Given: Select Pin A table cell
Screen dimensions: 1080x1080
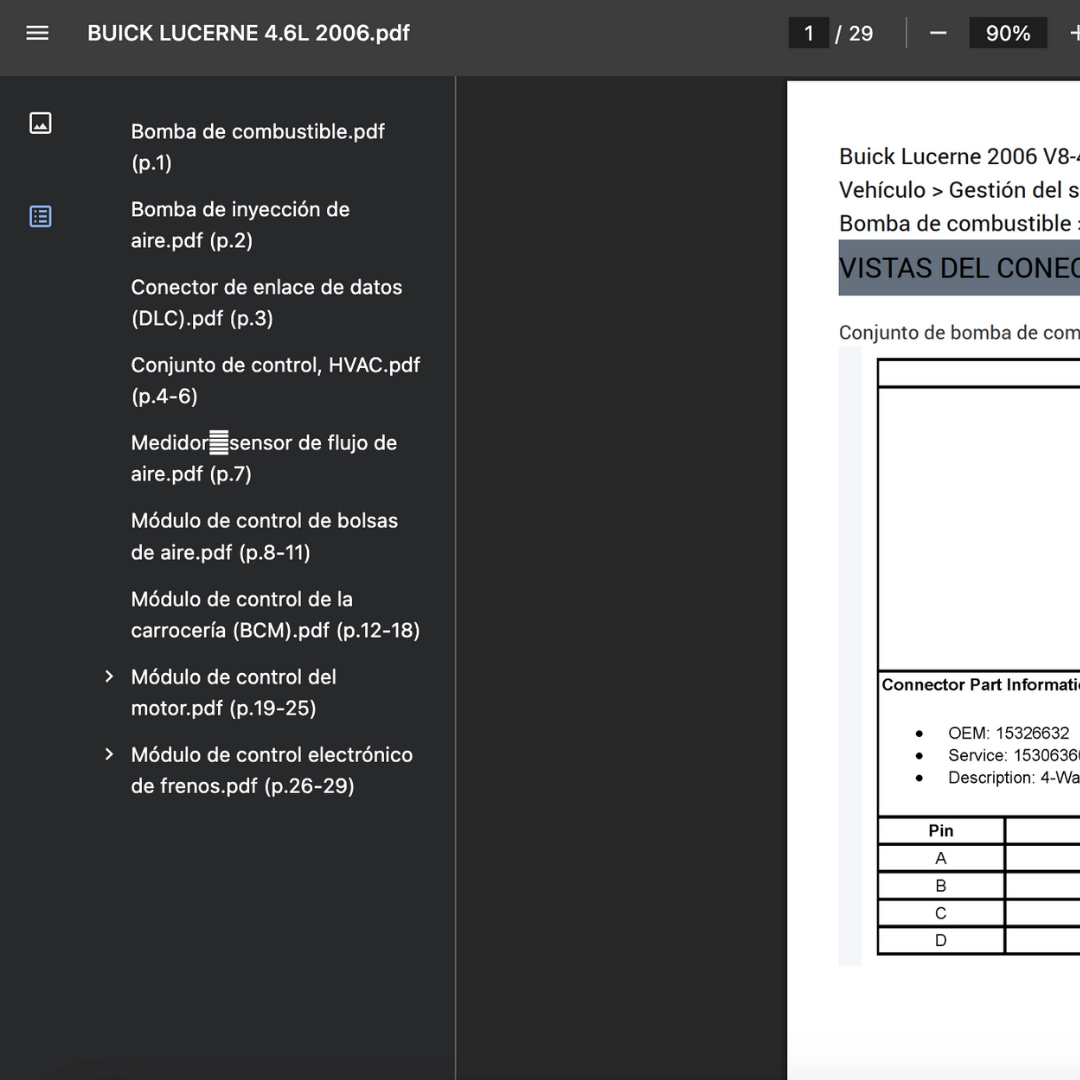Looking at the screenshot, I should (941, 858).
